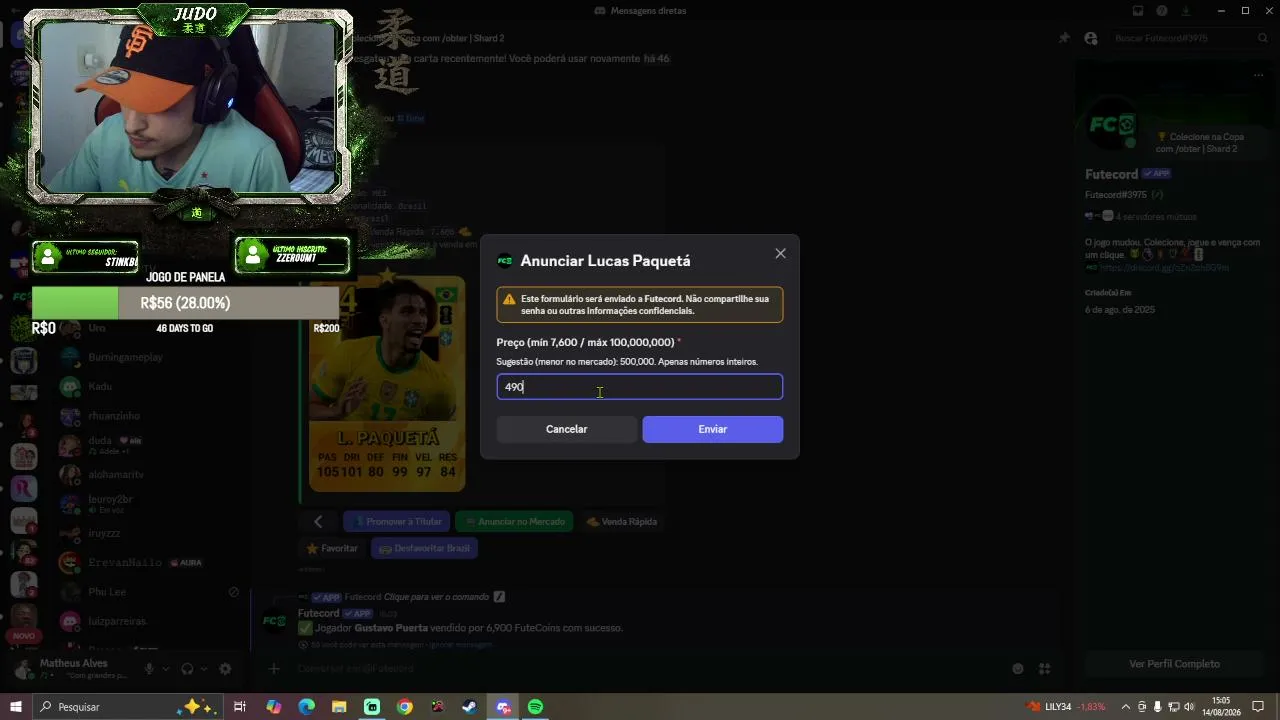Toggle the user profile panel icon
1280x720 pixels.
[1090, 38]
